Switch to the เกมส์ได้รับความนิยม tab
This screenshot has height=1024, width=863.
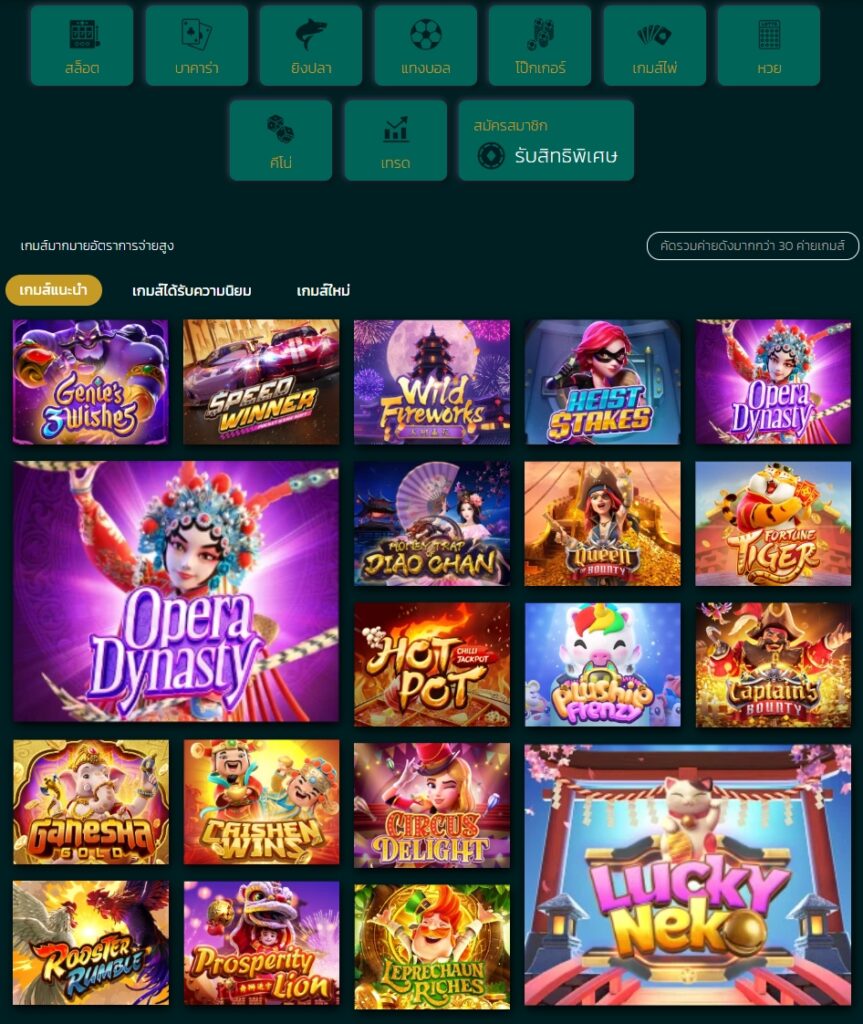pyautogui.click(x=191, y=291)
